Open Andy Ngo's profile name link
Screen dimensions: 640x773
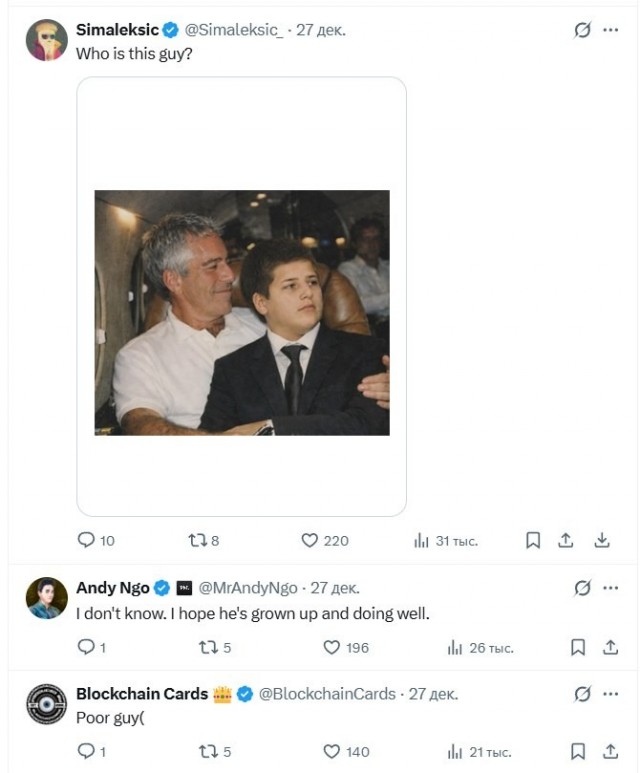tap(113, 588)
